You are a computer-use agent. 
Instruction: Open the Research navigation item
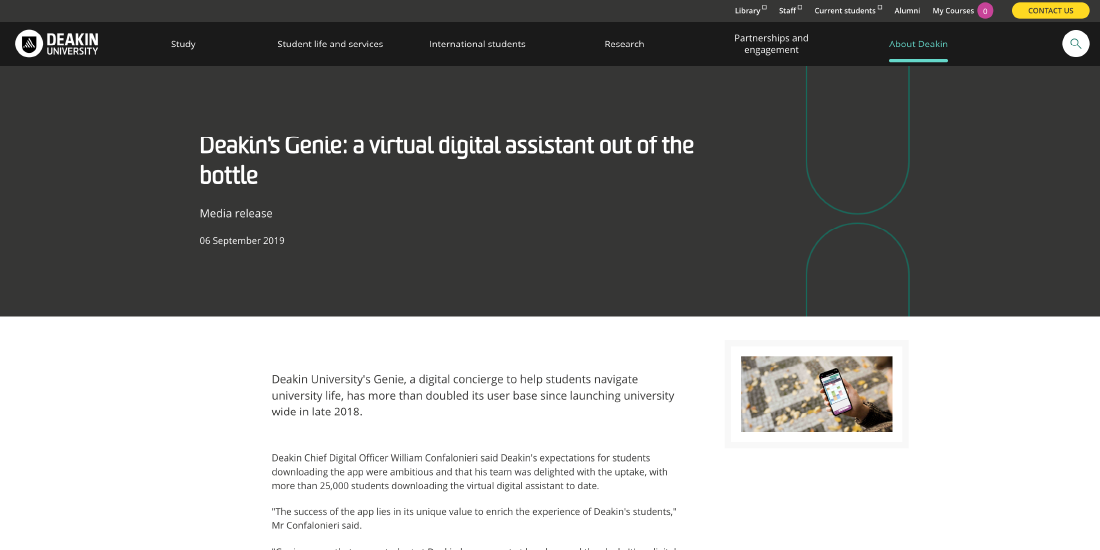tap(624, 44)
